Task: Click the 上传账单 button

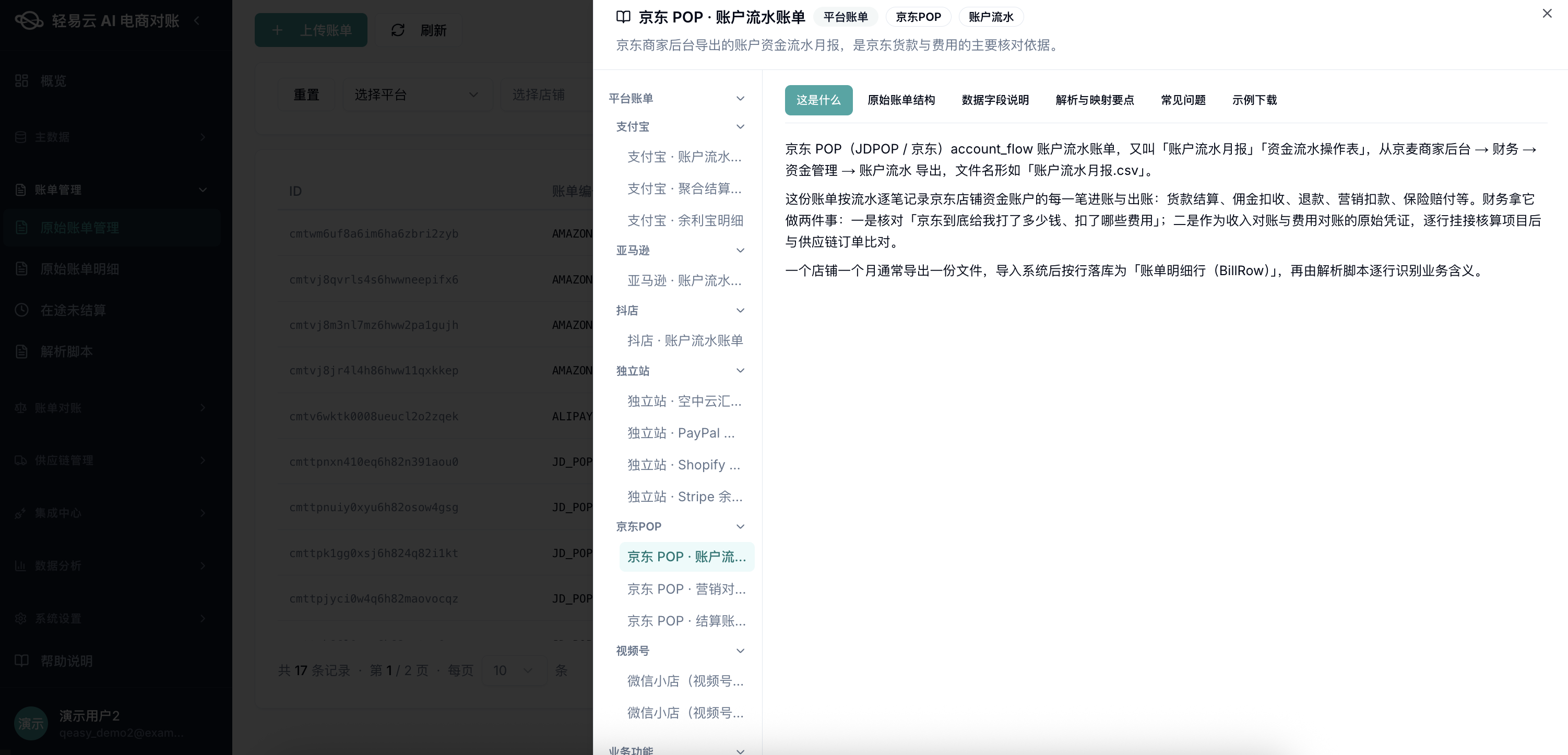Action: pyautogui.click(x=311, y=30)
